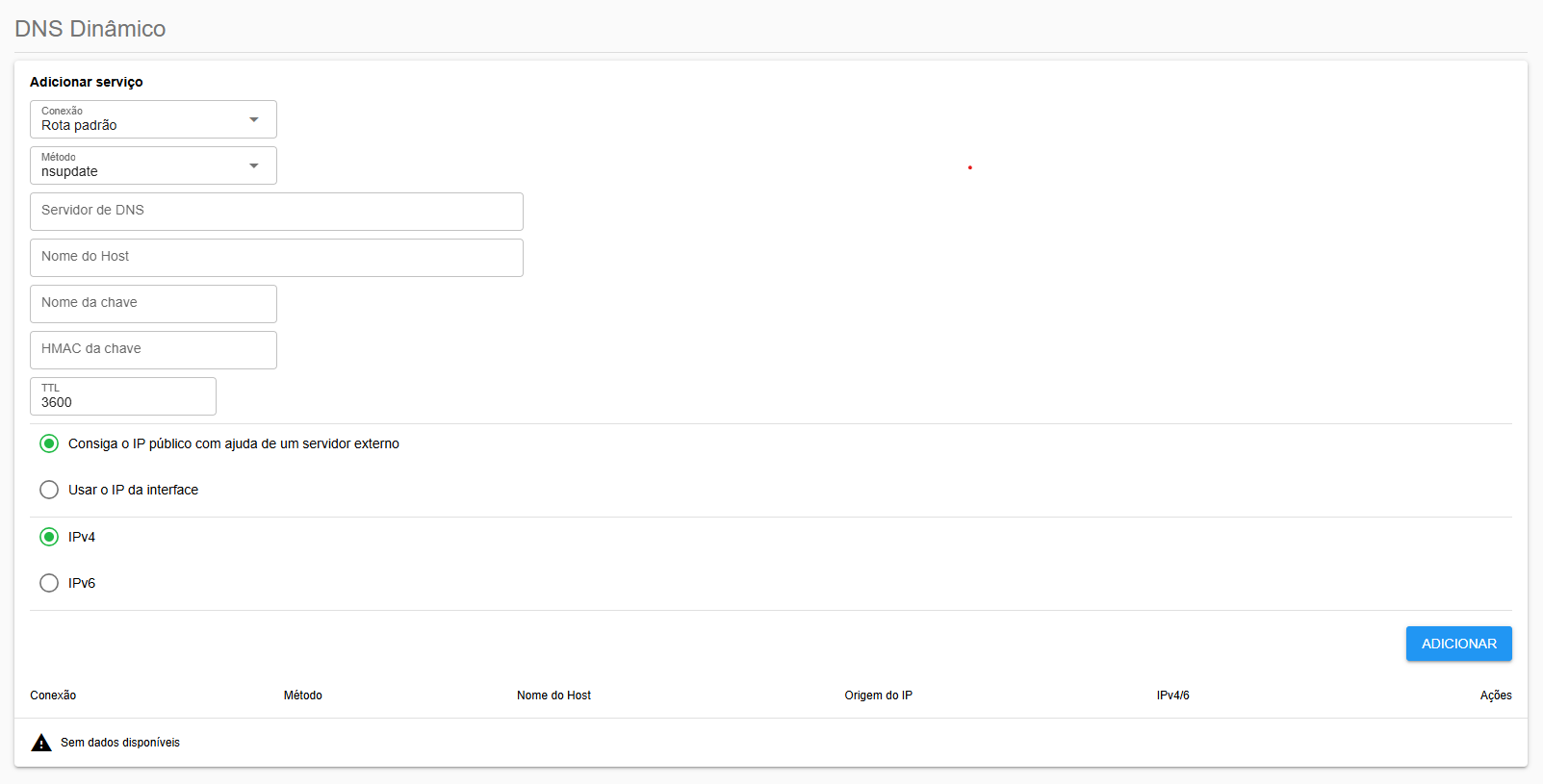The image size is (1543, 784).
Task: Click the Ações column header
Action: (1495, 695)
